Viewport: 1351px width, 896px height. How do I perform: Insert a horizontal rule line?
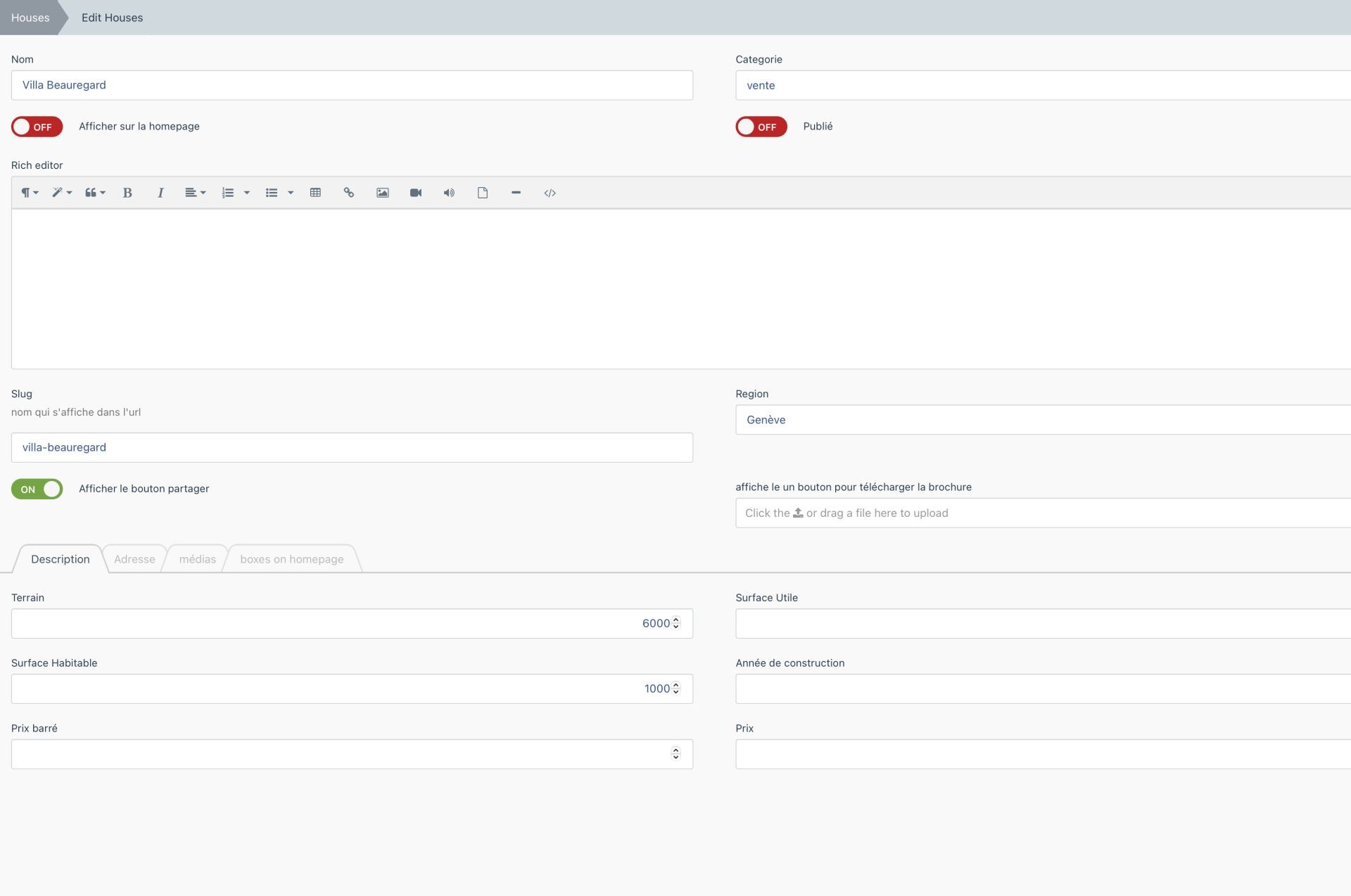coord(516,193)
